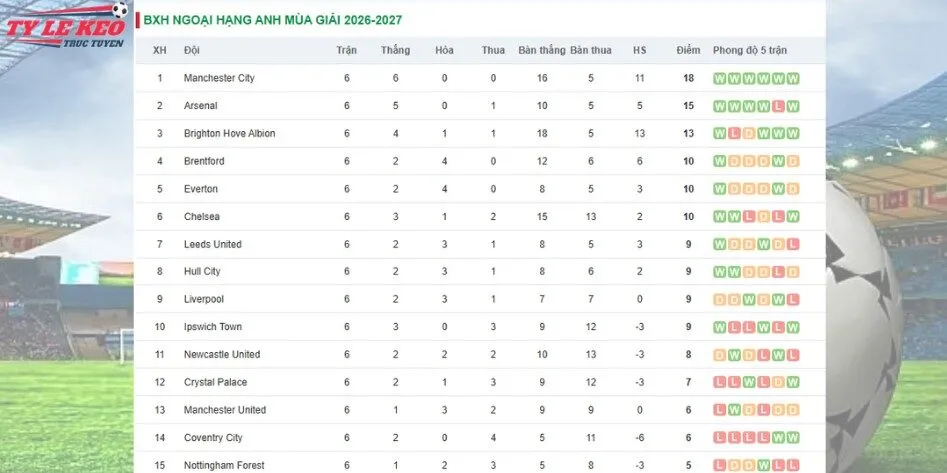Click Leeds United's red L form badge
947x473 pixels.
tap(793, 245)
